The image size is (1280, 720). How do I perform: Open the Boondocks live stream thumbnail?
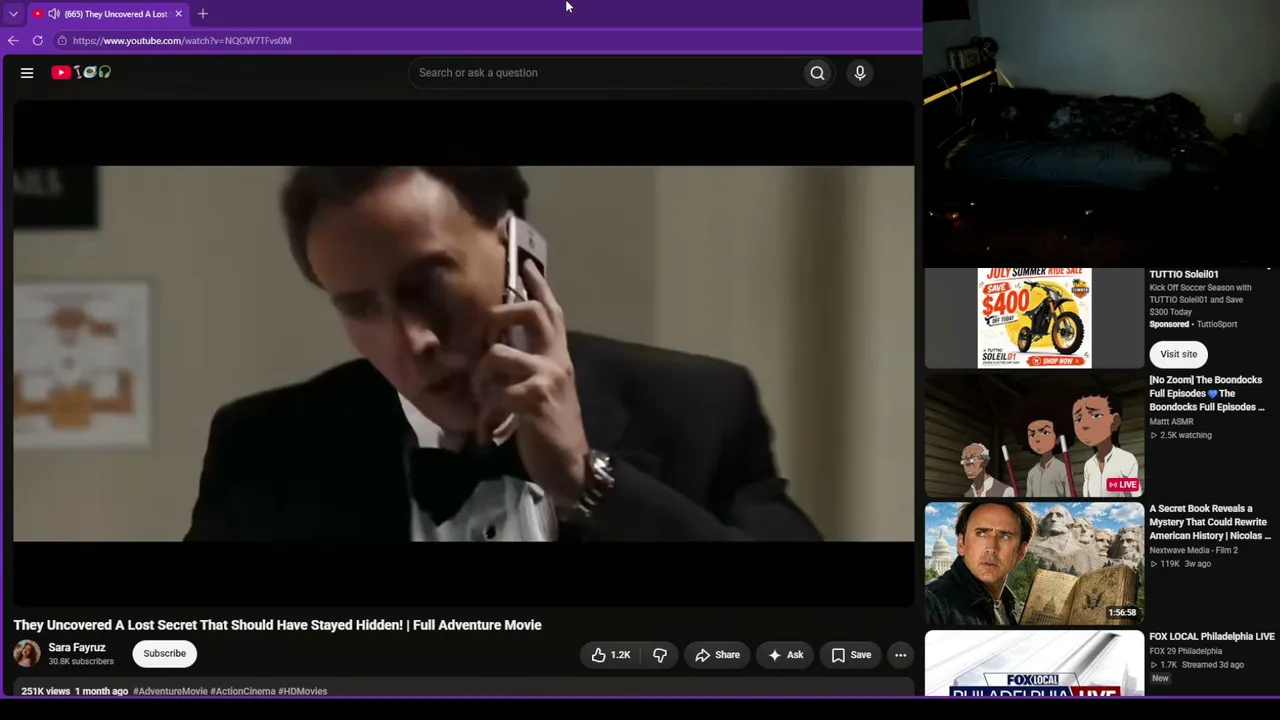pyautogui.click(x=1034, y=436)
